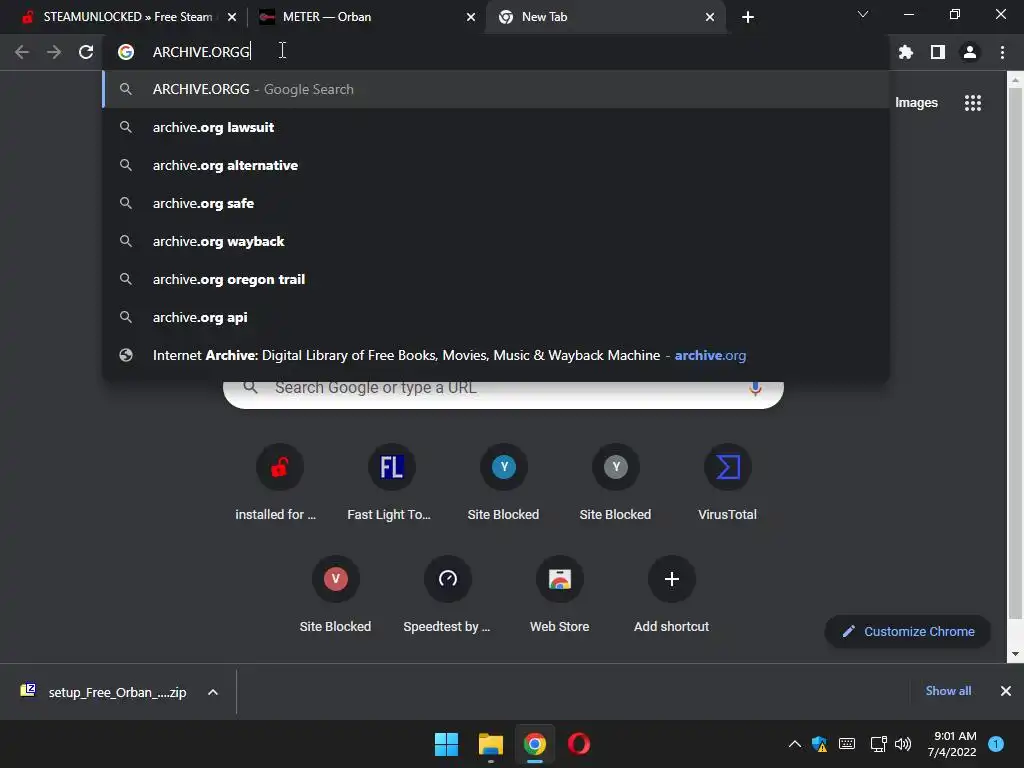The width and height of the screenshot is (1024, 768).
Task: Open the Google apps grid
Action: point(973,103)
